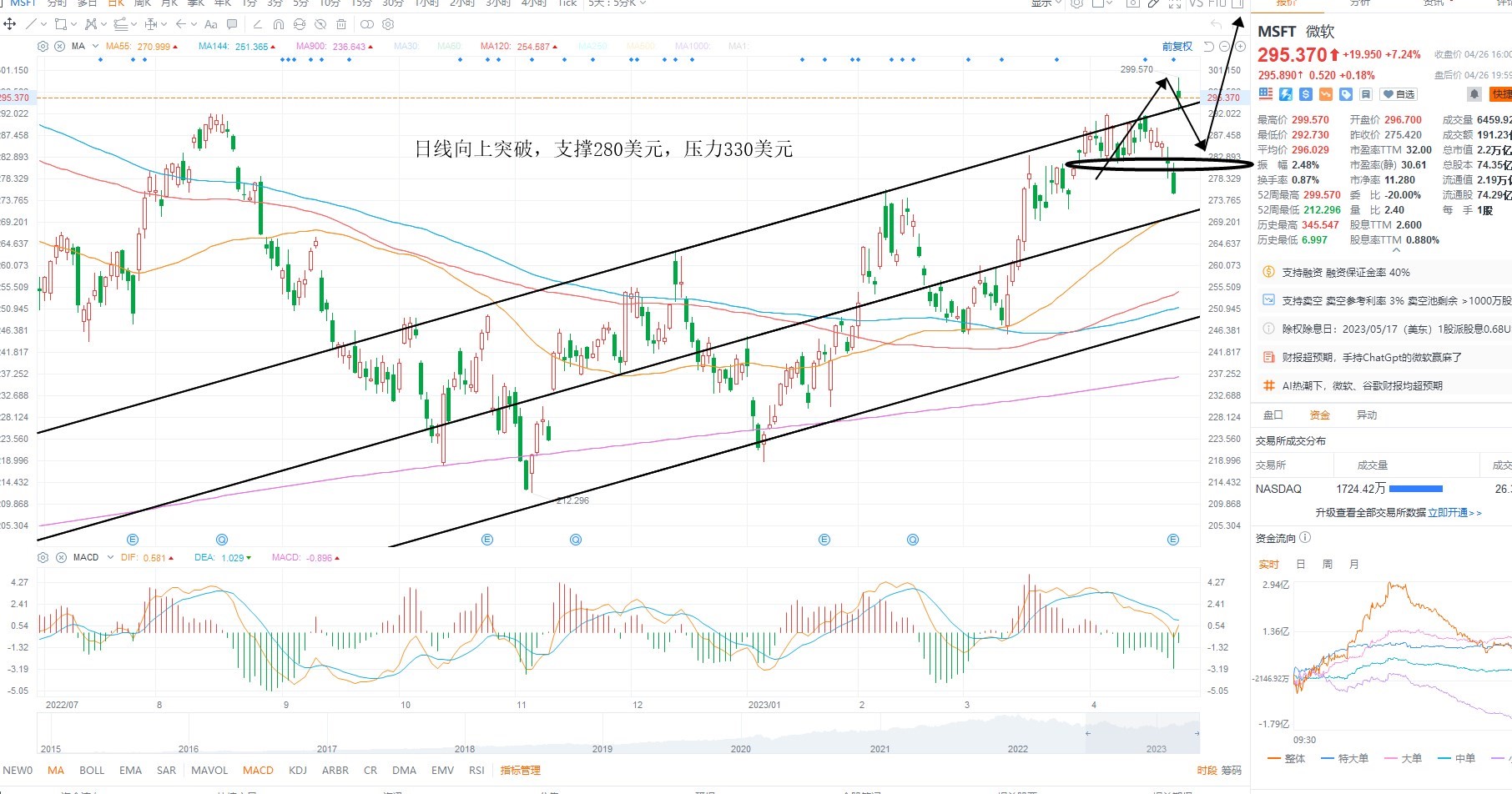Viewport: 1512px width, 794px height.
Task: Expand the MA indicator dropdown chevron
Action: [x=96, y=46]
